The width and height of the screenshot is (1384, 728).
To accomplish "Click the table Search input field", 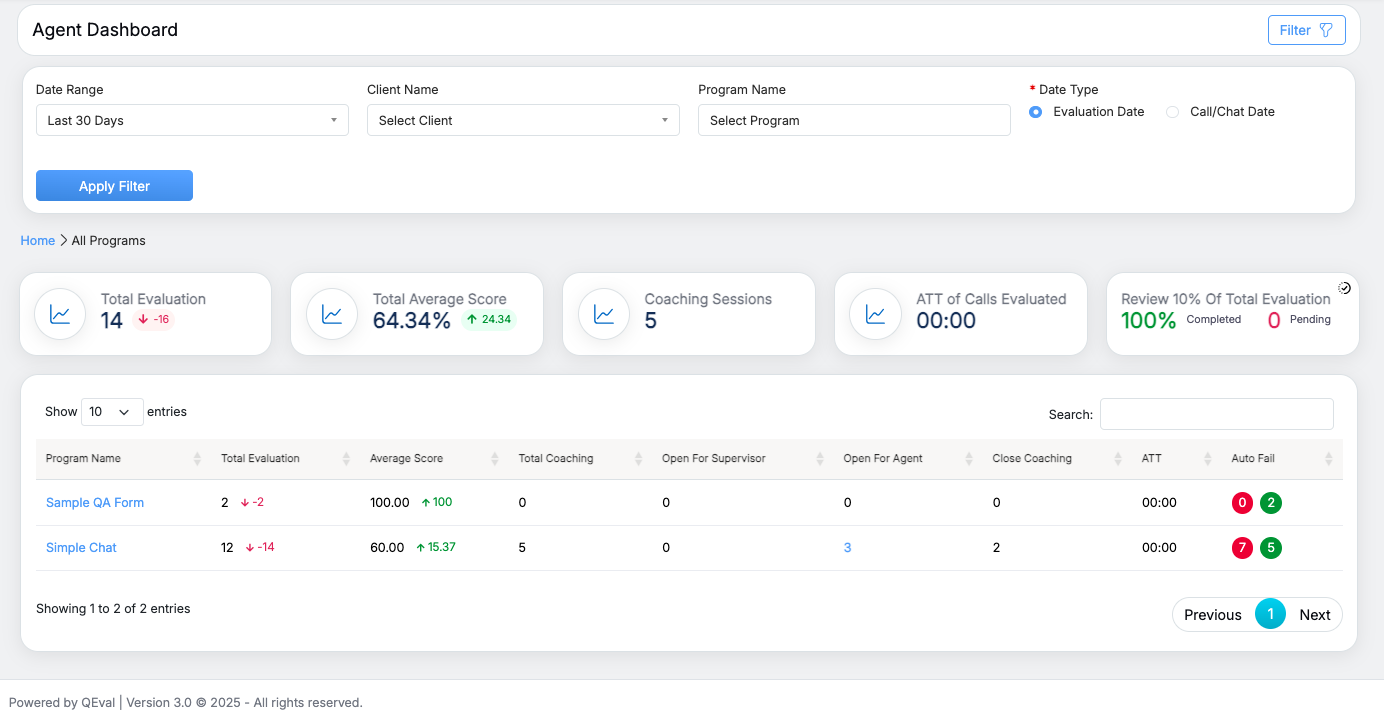I will coord(1216,414).
